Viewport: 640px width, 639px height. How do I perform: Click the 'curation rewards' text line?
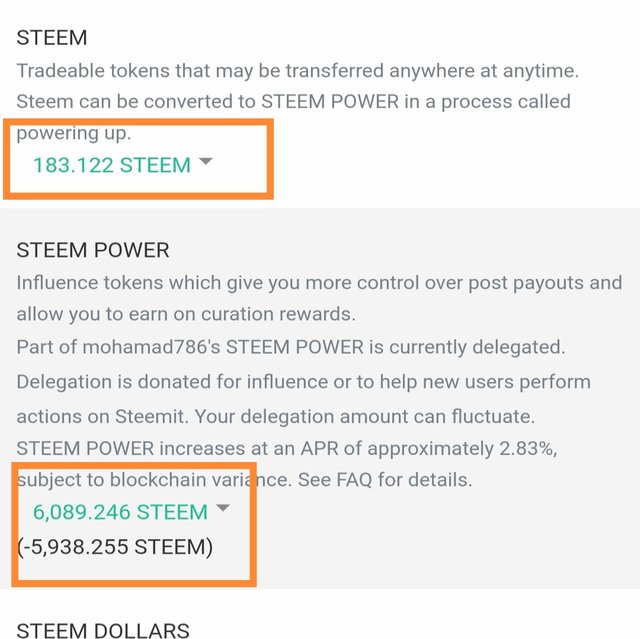pyautogui.click(x=185, y=314)
